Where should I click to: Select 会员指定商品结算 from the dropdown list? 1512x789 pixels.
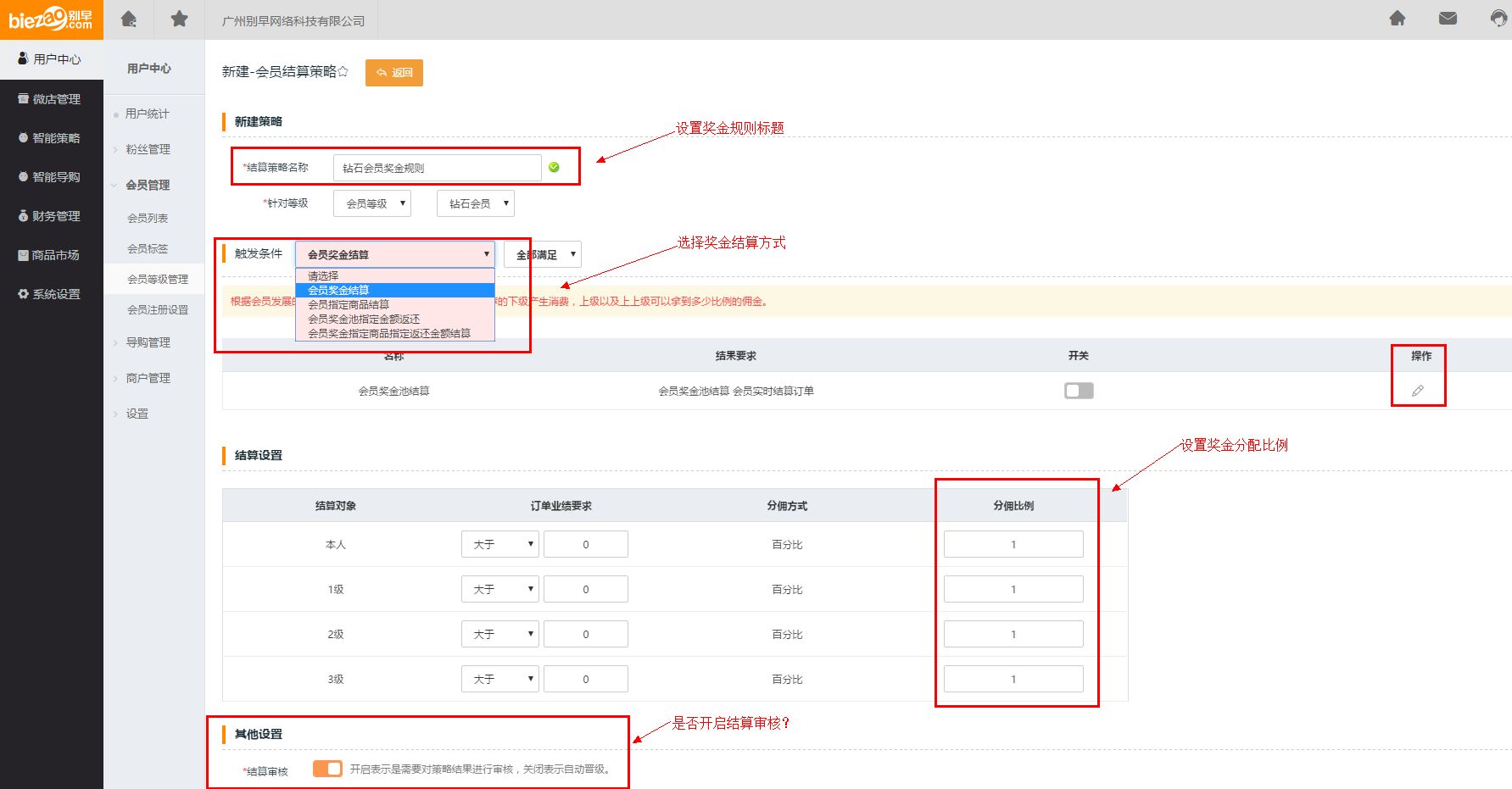pos(349,304)
